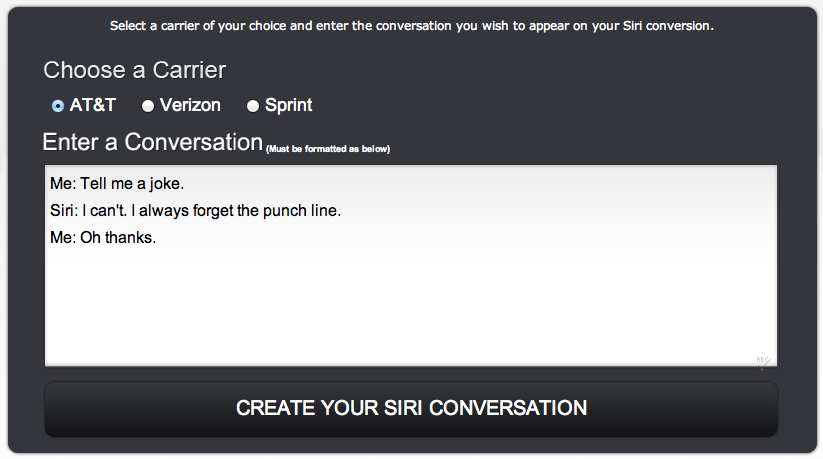Click the word 'joke' in the conversation
The height and width of the screenshot is (459, 823).
(165, 184)
